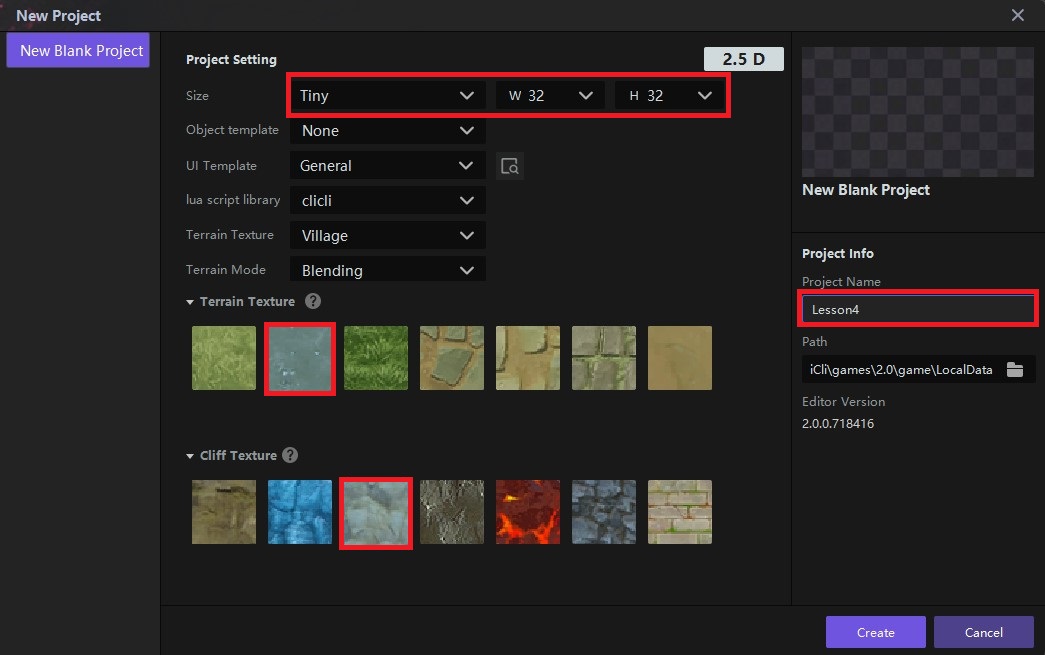
Task: Open the Size preset dropdown showing Tiny
Action: (x=387, y=96)
